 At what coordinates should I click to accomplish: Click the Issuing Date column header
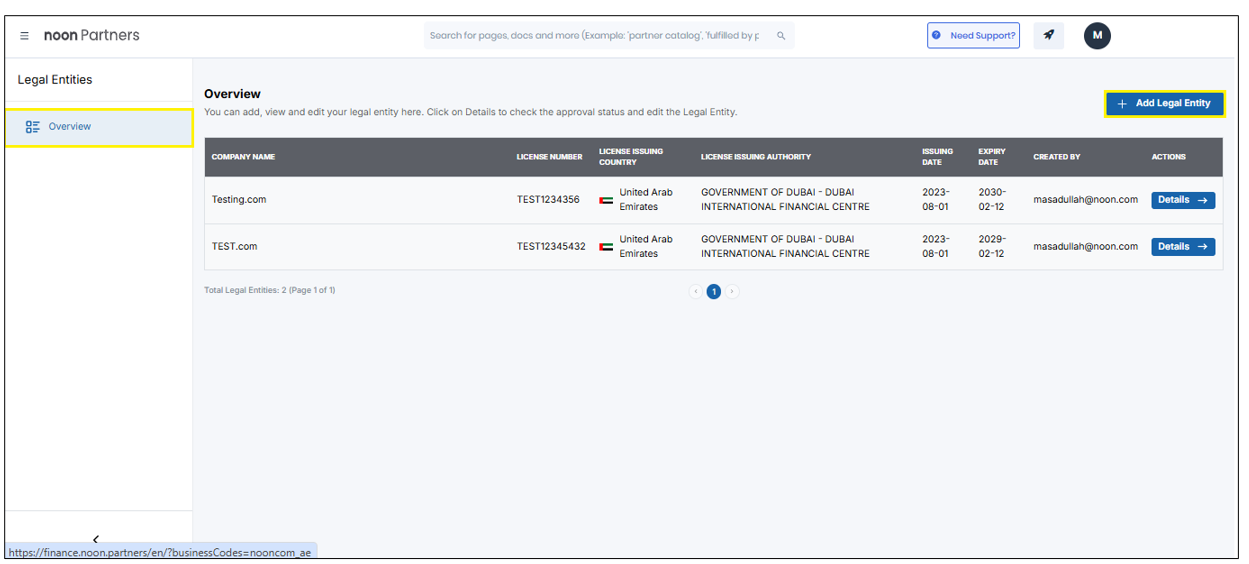click(x=938, y=157)
